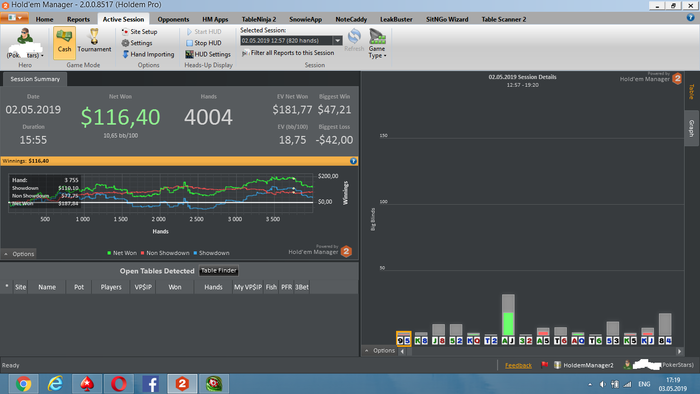Sort open tables by My VP$IP column
700x394 pixels.
pyautogui.click(x=248, y=287)
